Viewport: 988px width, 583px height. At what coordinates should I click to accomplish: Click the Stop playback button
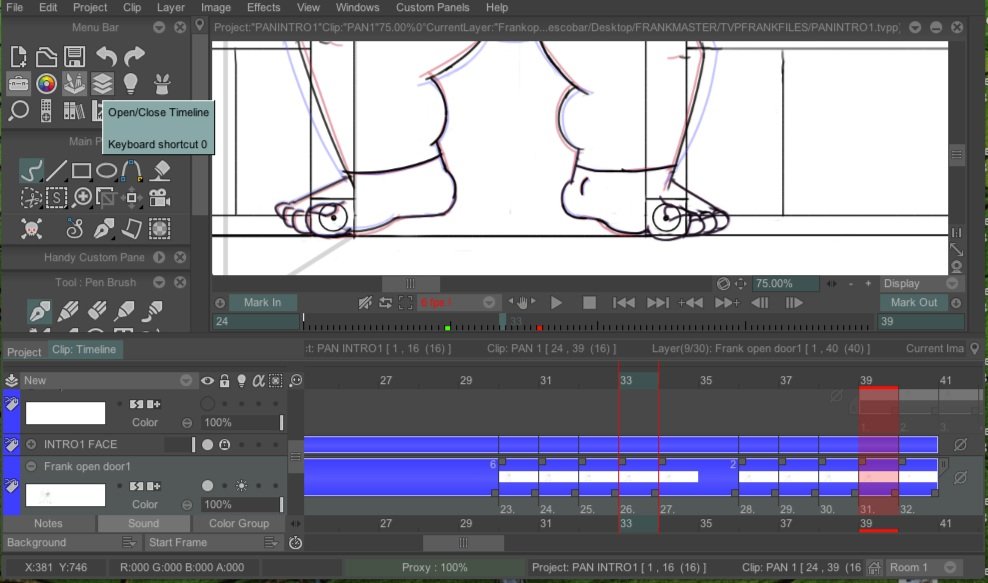pyautogui.click(x=589, y=303)
